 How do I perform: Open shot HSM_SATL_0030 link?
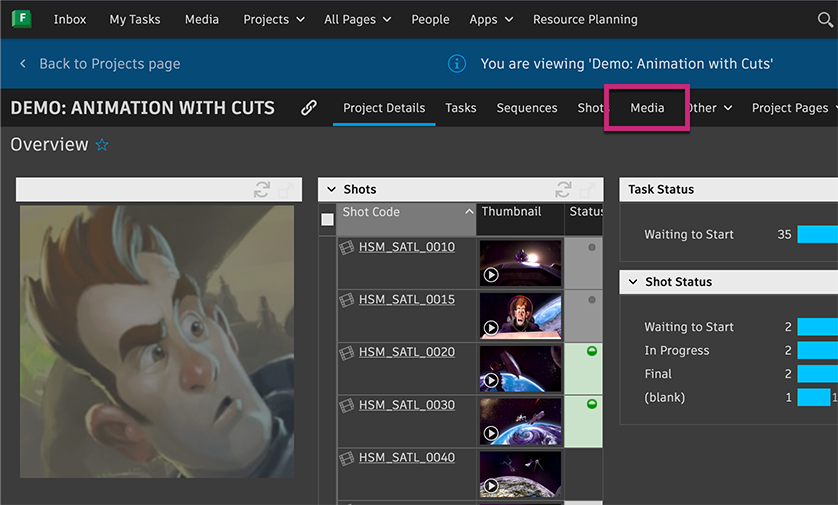407,405
